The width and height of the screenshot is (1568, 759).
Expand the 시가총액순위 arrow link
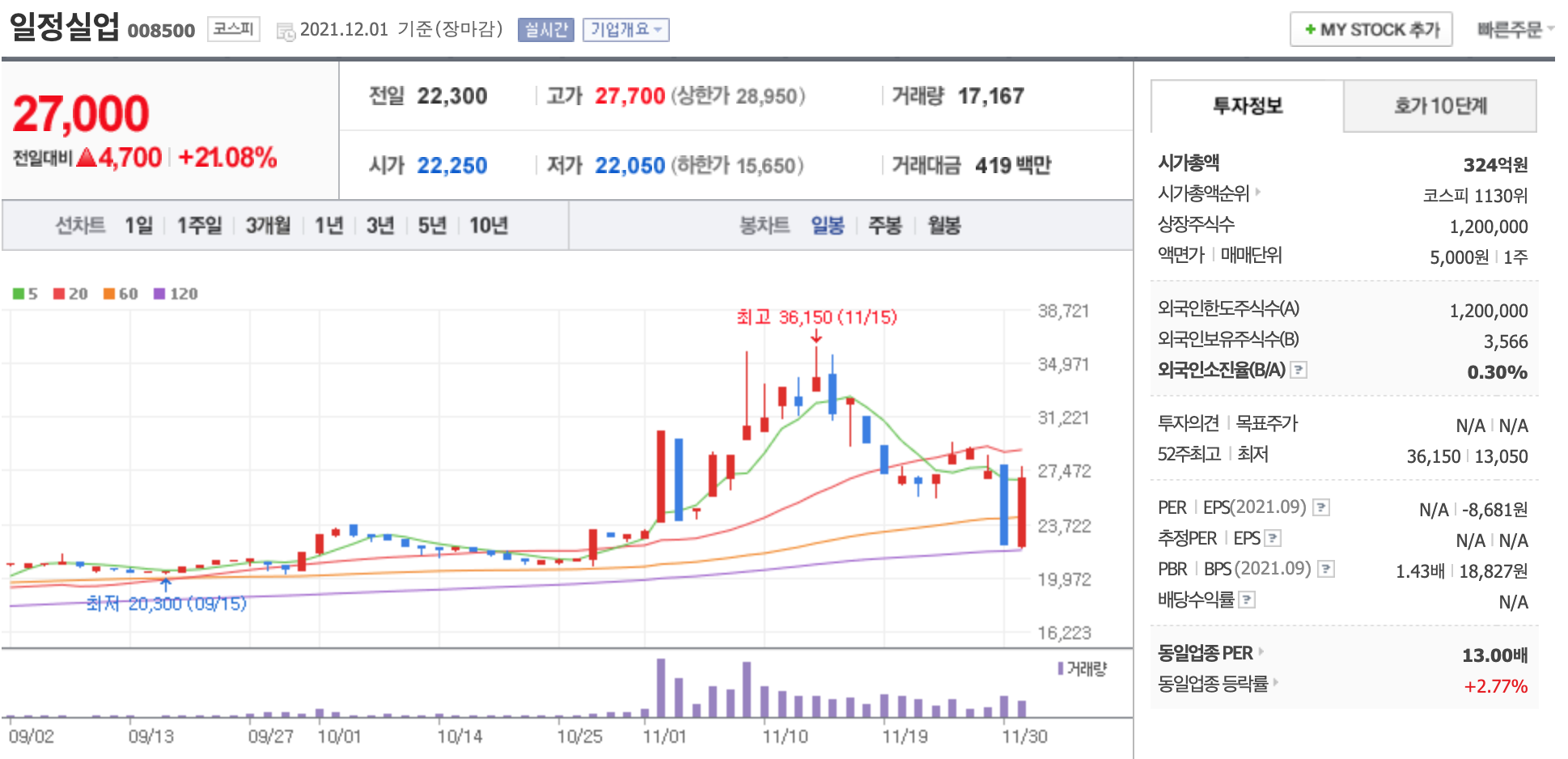coord(1258,193)
